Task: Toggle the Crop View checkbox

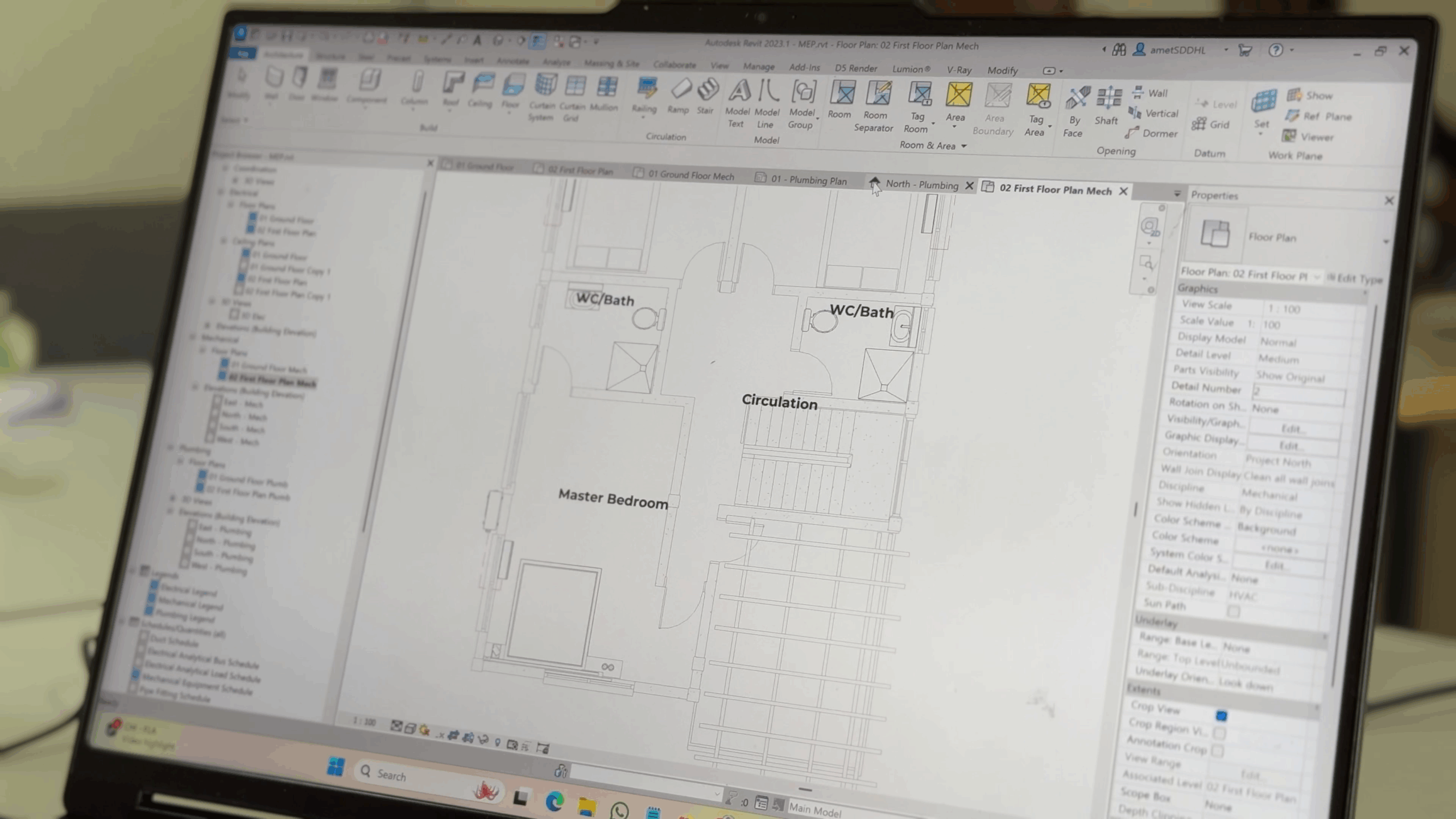Action: point(1221,715)
